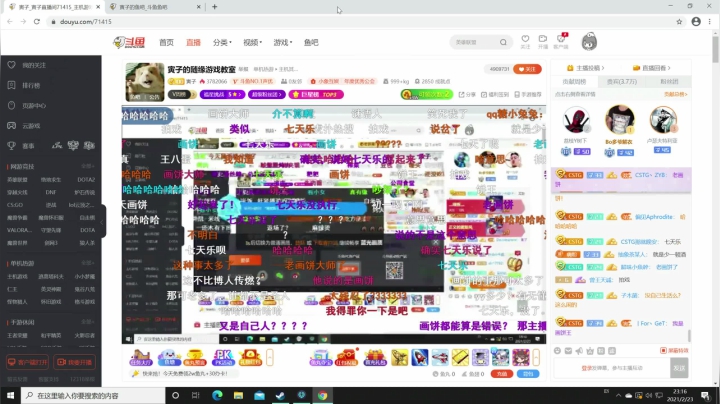
Task: Click the blue 背包 backpack button
Action: 528,374
